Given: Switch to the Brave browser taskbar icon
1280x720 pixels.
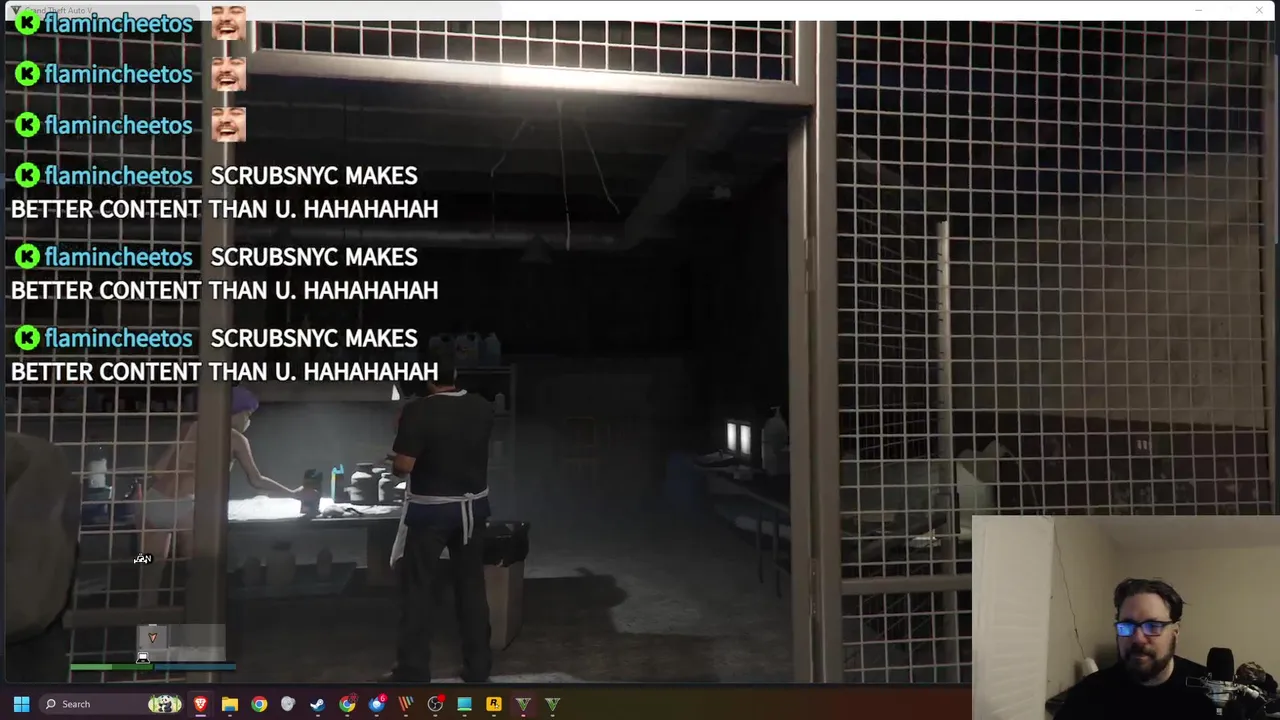Looking at the screenshot, I should [201, 704].
